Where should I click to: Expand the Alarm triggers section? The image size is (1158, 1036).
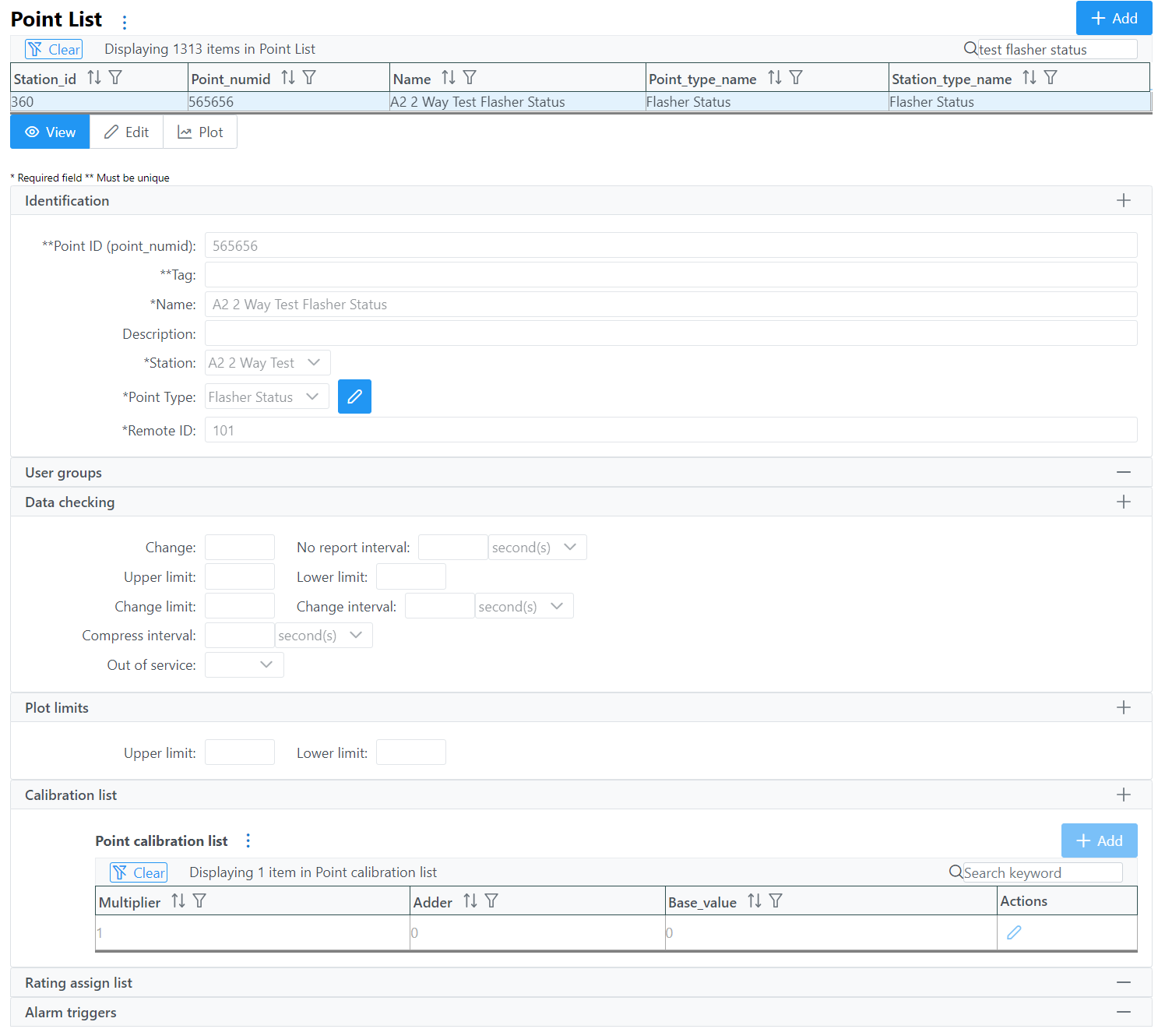(x=1123, y=1012)
